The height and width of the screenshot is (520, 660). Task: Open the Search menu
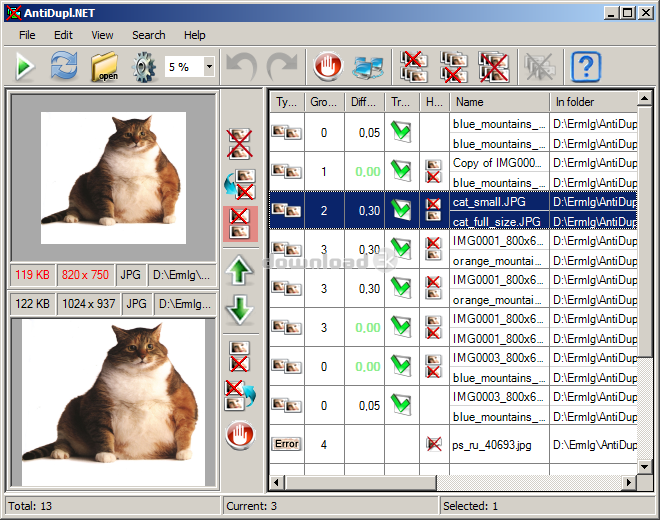click(x=149, y=35)
